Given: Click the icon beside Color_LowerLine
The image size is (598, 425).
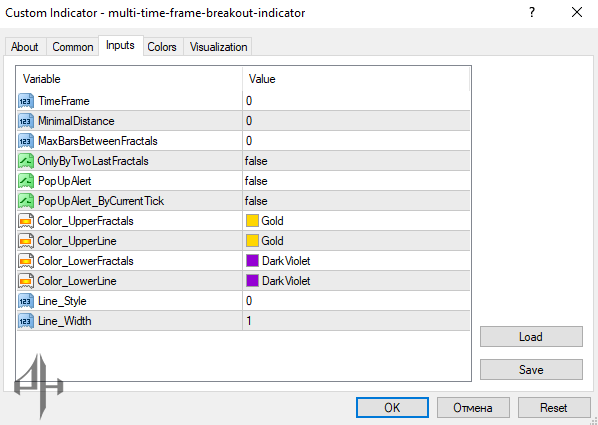Looking at the screenshot, I should (x=26, y=281).
